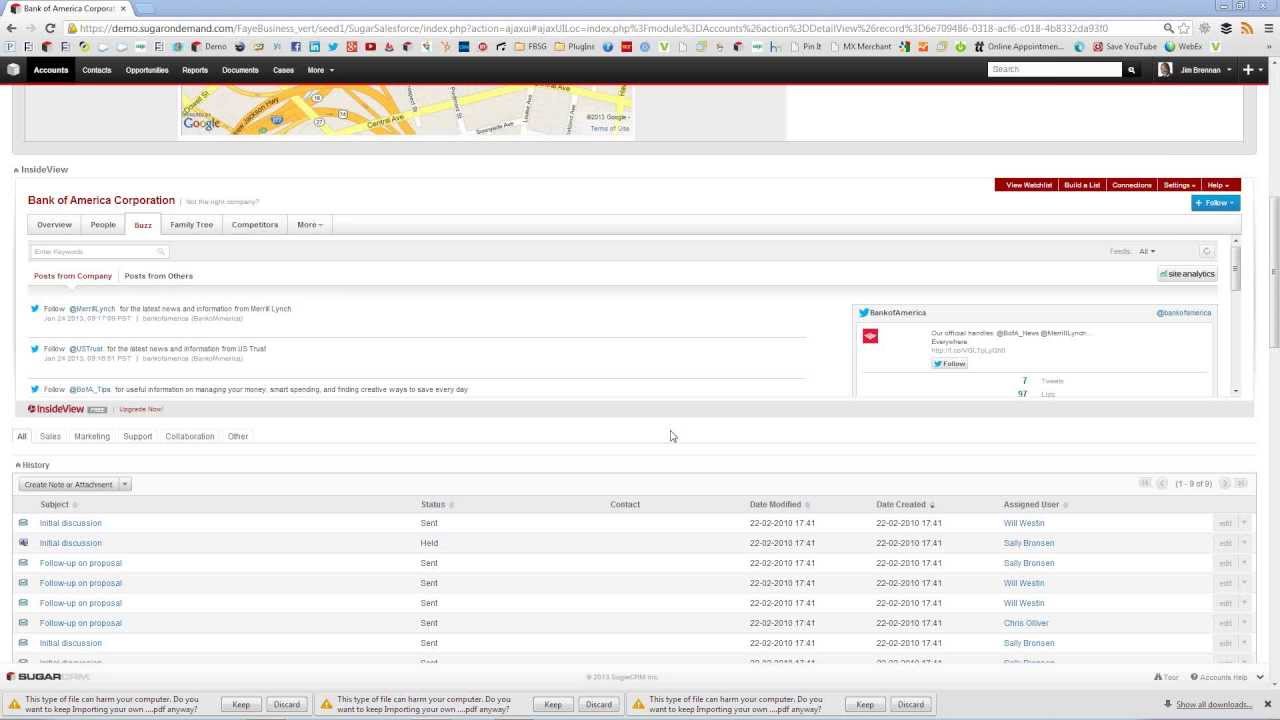This screenshot has width=1280, height=720.
Task: Go to next page of History list
Action: pos(1224,484)
